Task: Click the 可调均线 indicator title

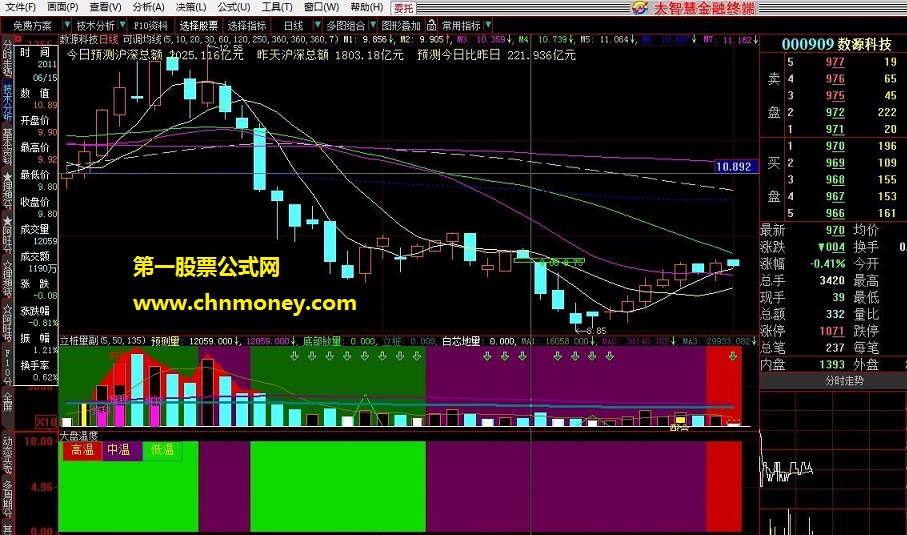Action: (142, 39)
